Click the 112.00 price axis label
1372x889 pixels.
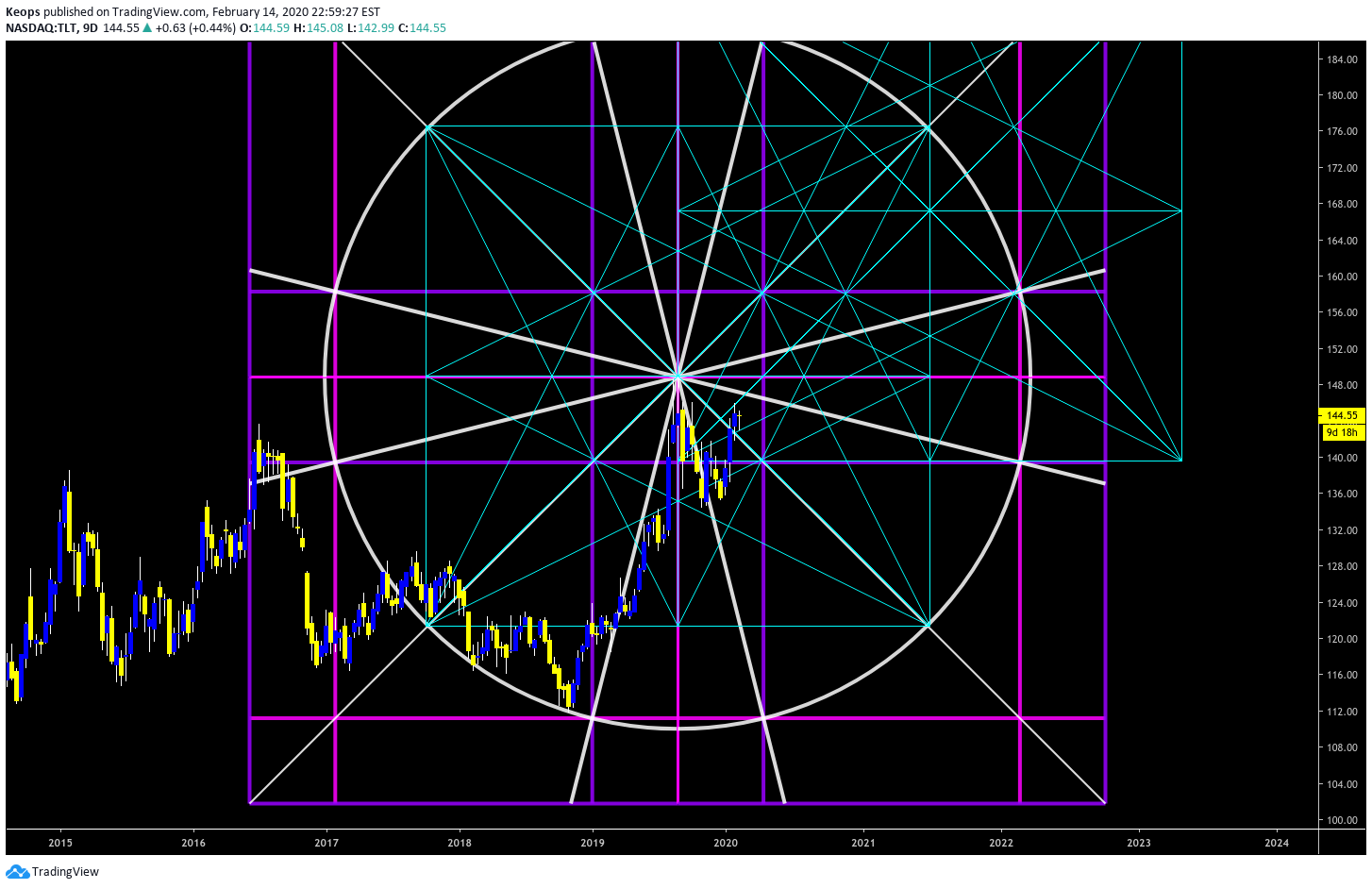pos(1342,712)
